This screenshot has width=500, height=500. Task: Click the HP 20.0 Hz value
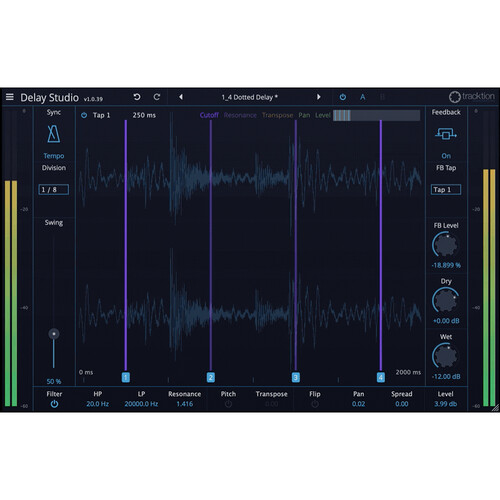97,404
